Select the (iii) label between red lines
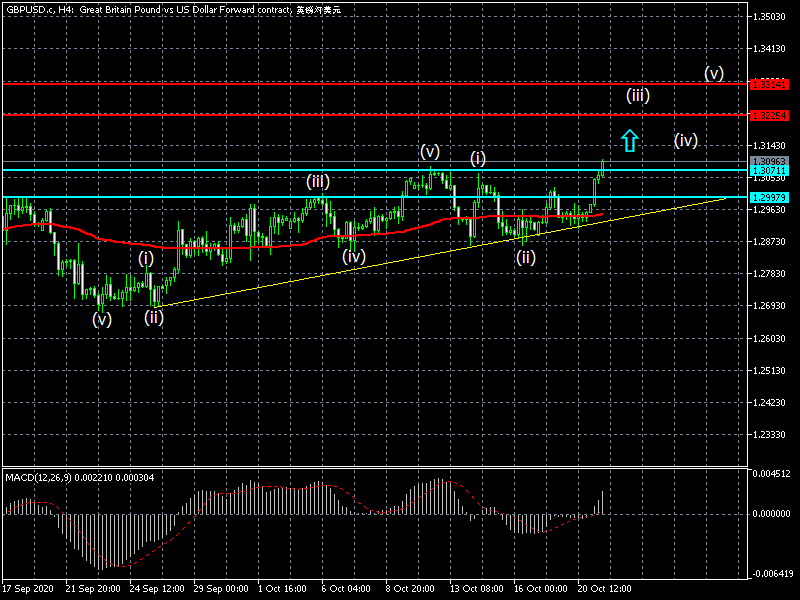 [638, 96]
